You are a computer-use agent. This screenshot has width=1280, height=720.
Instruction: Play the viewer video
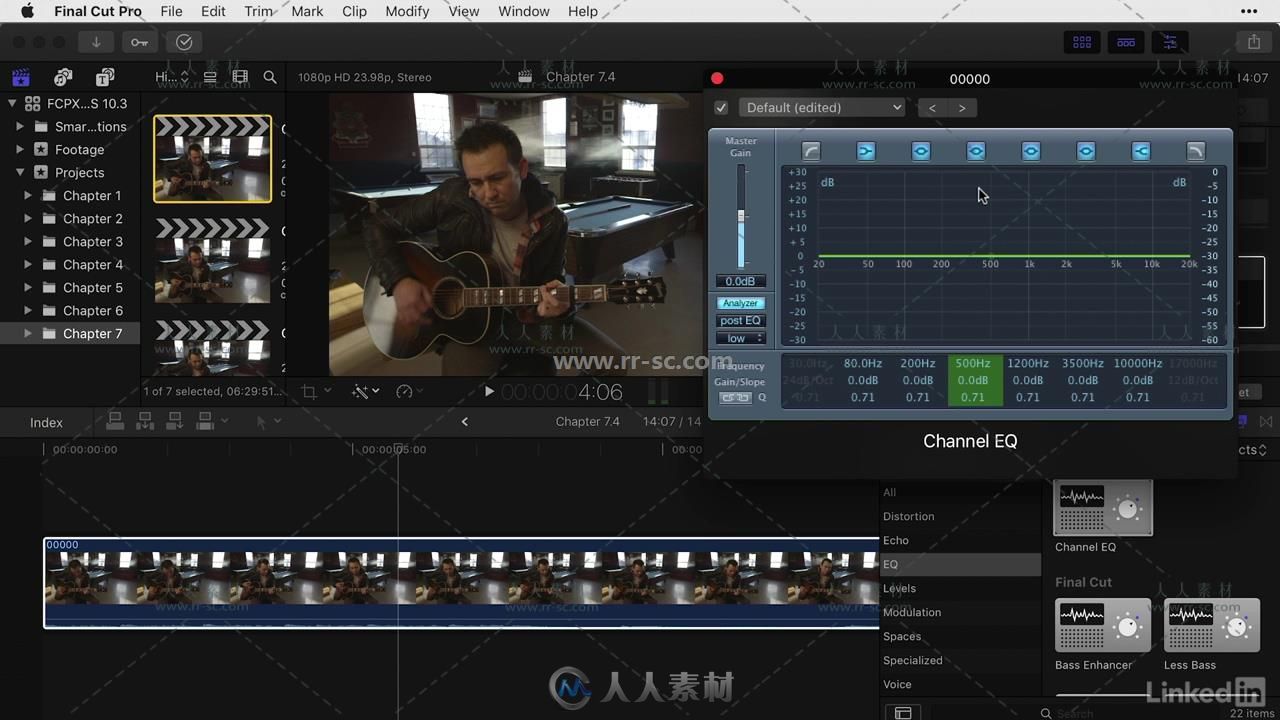point(489,392)
